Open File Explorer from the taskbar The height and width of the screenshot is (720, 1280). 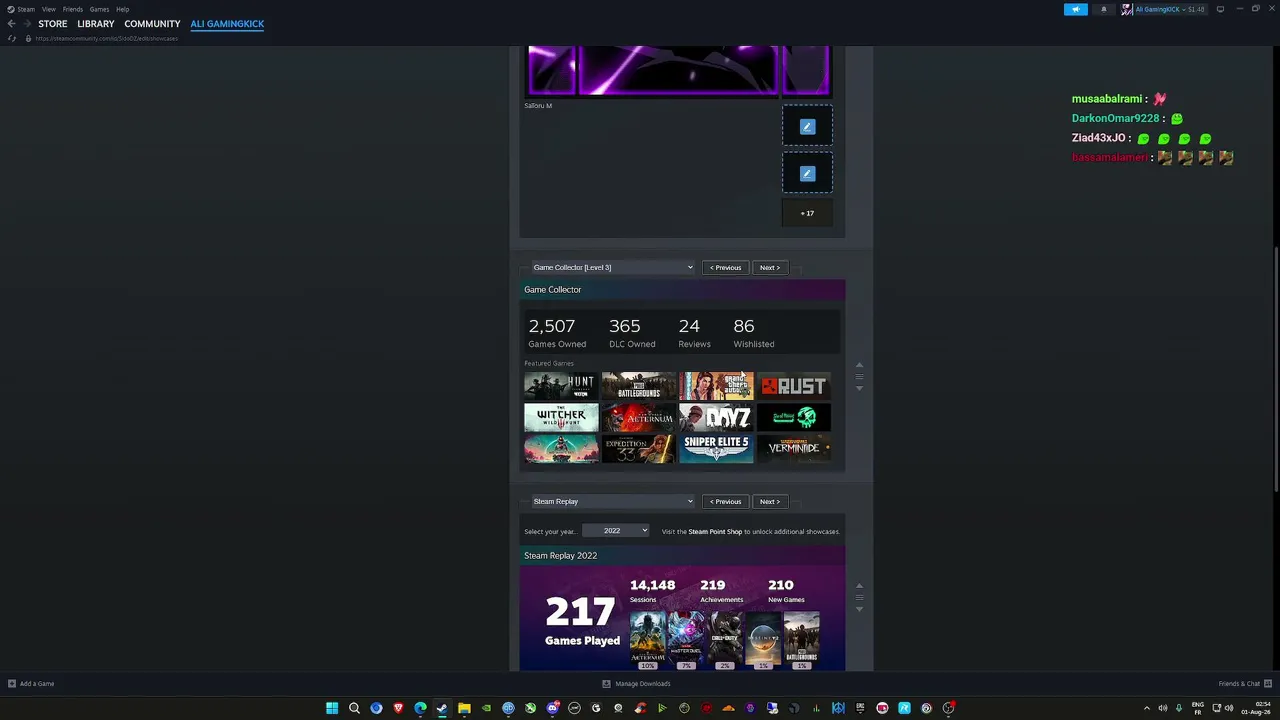(464, 708)
